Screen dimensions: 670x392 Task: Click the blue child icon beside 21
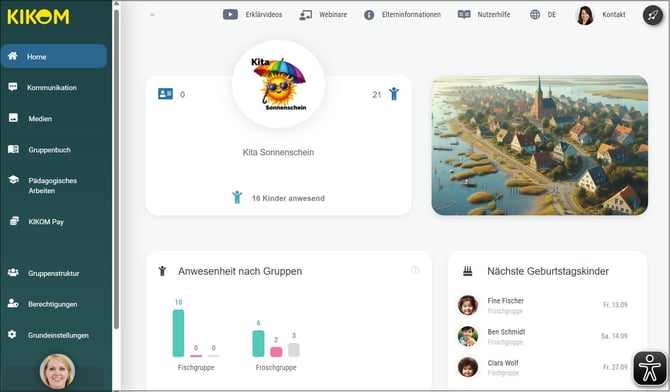point(394,94)
